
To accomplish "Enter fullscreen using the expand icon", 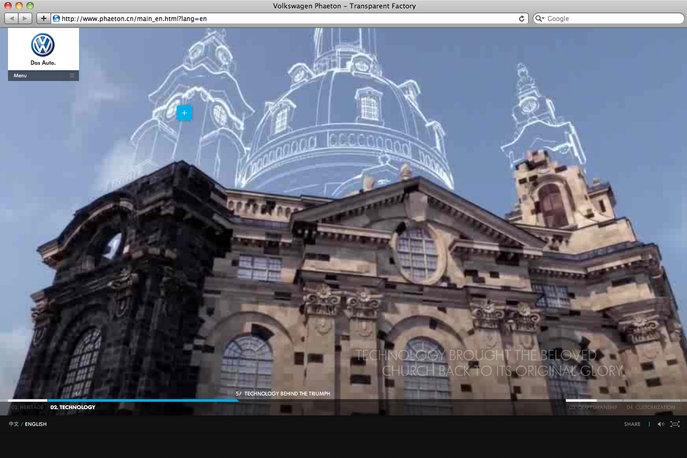I will [675, 424].
